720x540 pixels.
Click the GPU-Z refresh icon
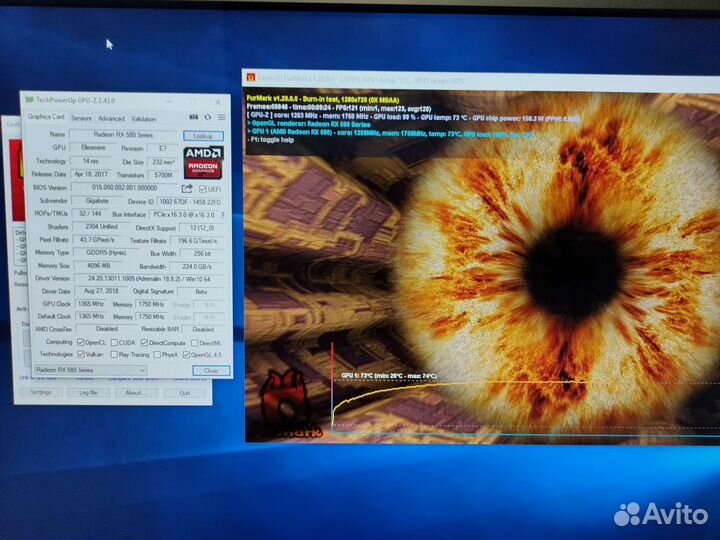click(x=208, y=117)
